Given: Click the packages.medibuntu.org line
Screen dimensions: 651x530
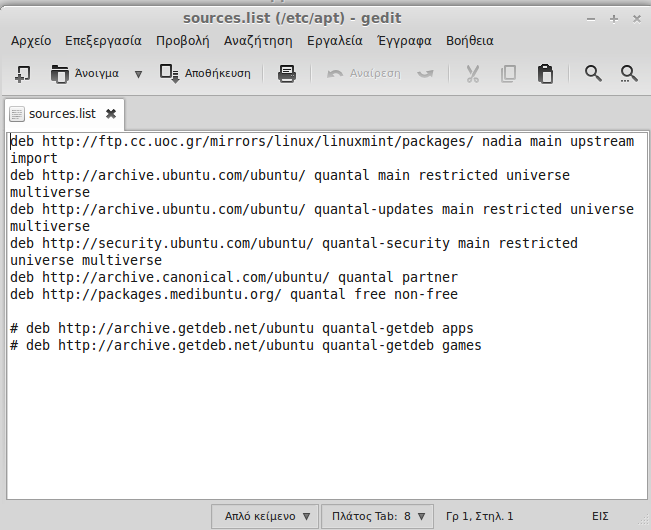Looking at the screenshot, I should 234,295.
